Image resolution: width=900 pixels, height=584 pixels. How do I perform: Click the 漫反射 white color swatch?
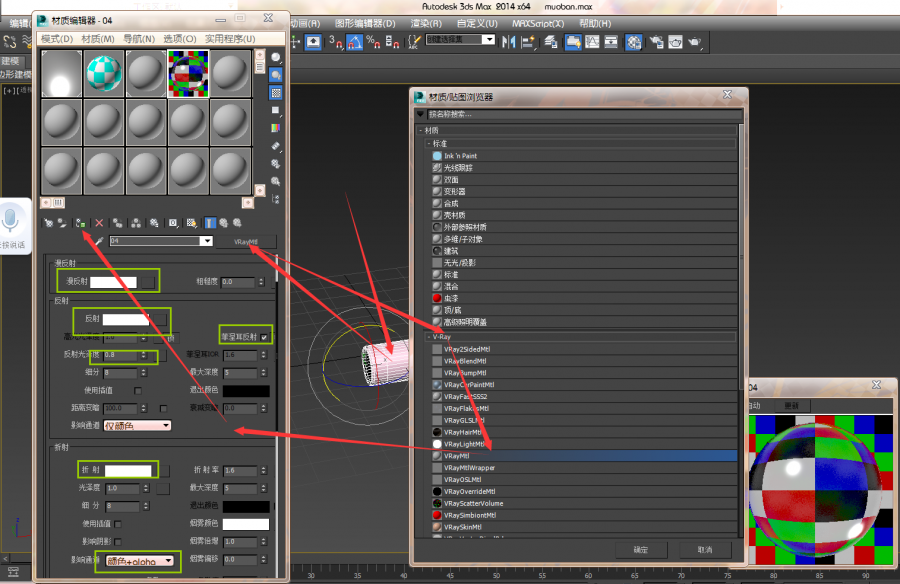click(113, 282)
